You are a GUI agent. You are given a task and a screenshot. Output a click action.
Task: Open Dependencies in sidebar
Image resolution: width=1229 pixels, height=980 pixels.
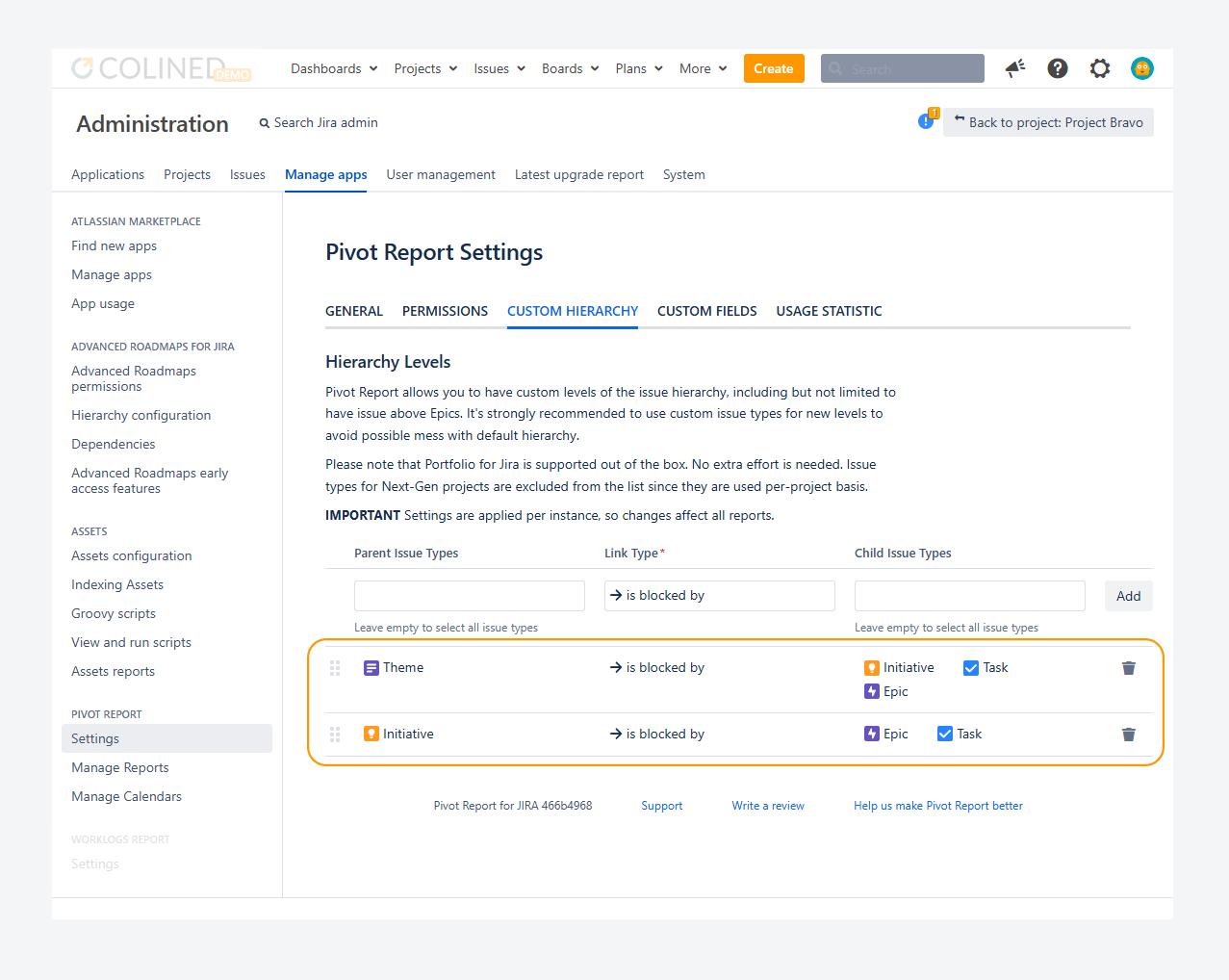(x=113, y=444)
